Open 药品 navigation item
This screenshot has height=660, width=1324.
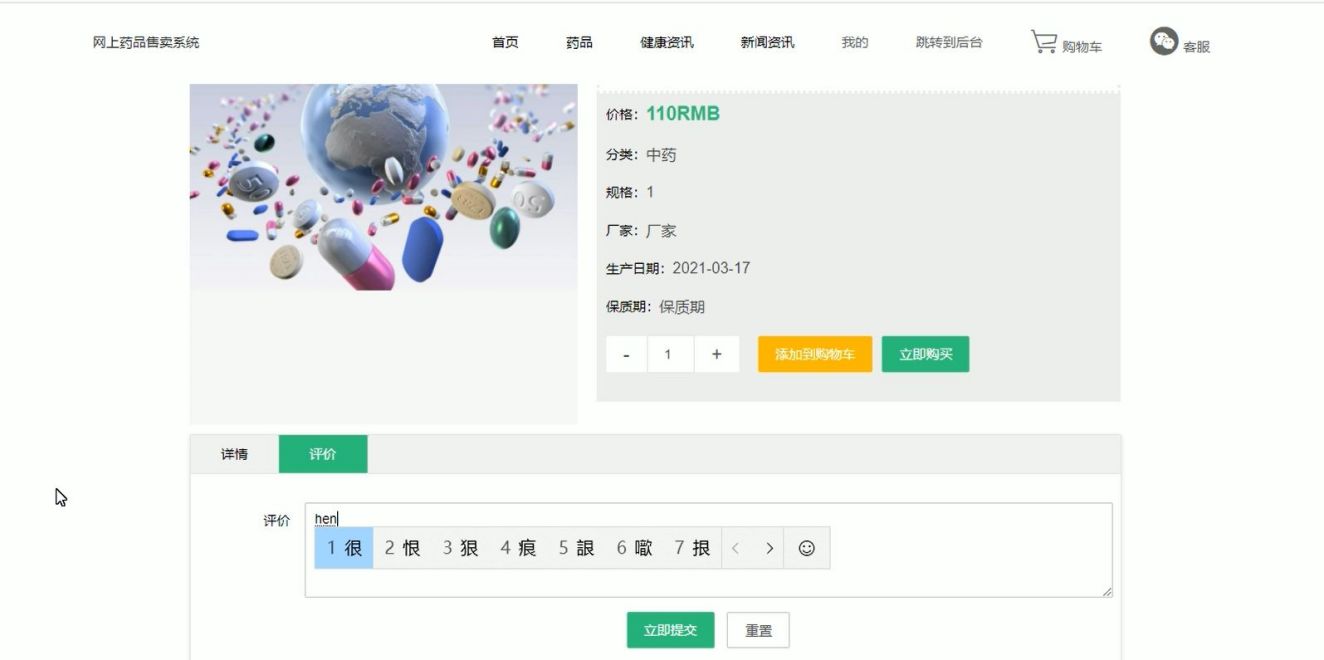click(579, 42)
